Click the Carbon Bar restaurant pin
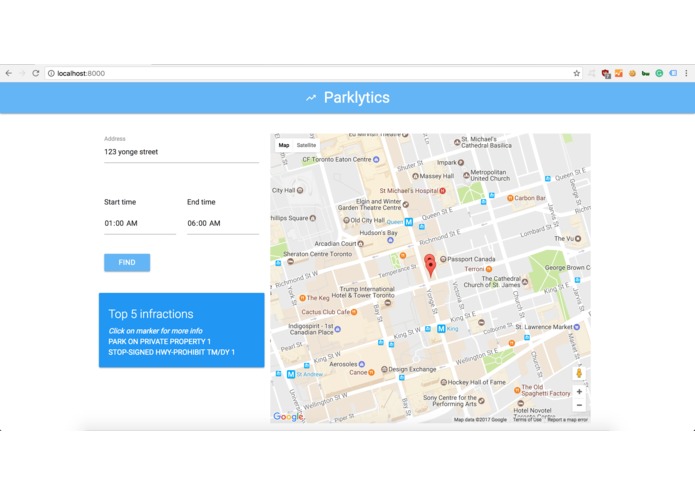This screenshot has height=494, width=695. click(x=510, y=198)
